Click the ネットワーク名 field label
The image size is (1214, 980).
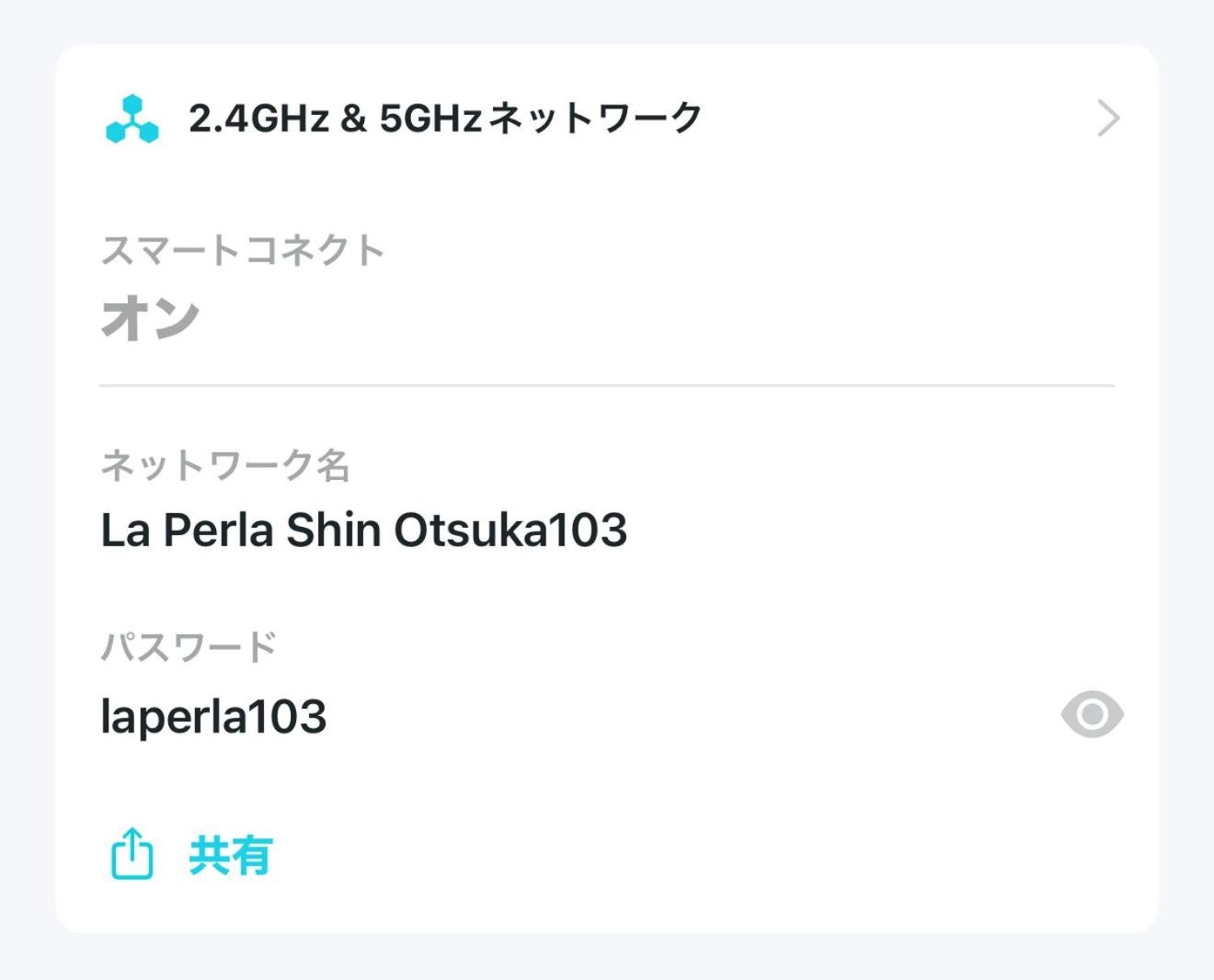(224, 465)
